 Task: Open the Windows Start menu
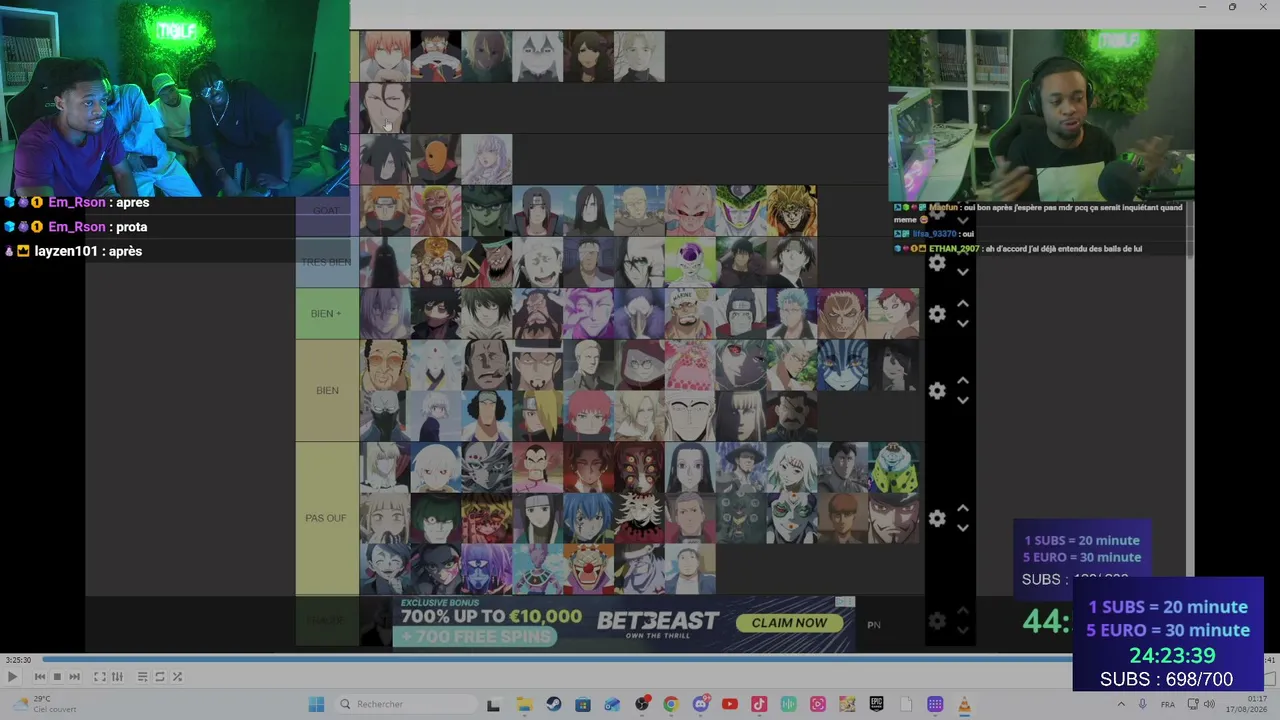(316, 704)
